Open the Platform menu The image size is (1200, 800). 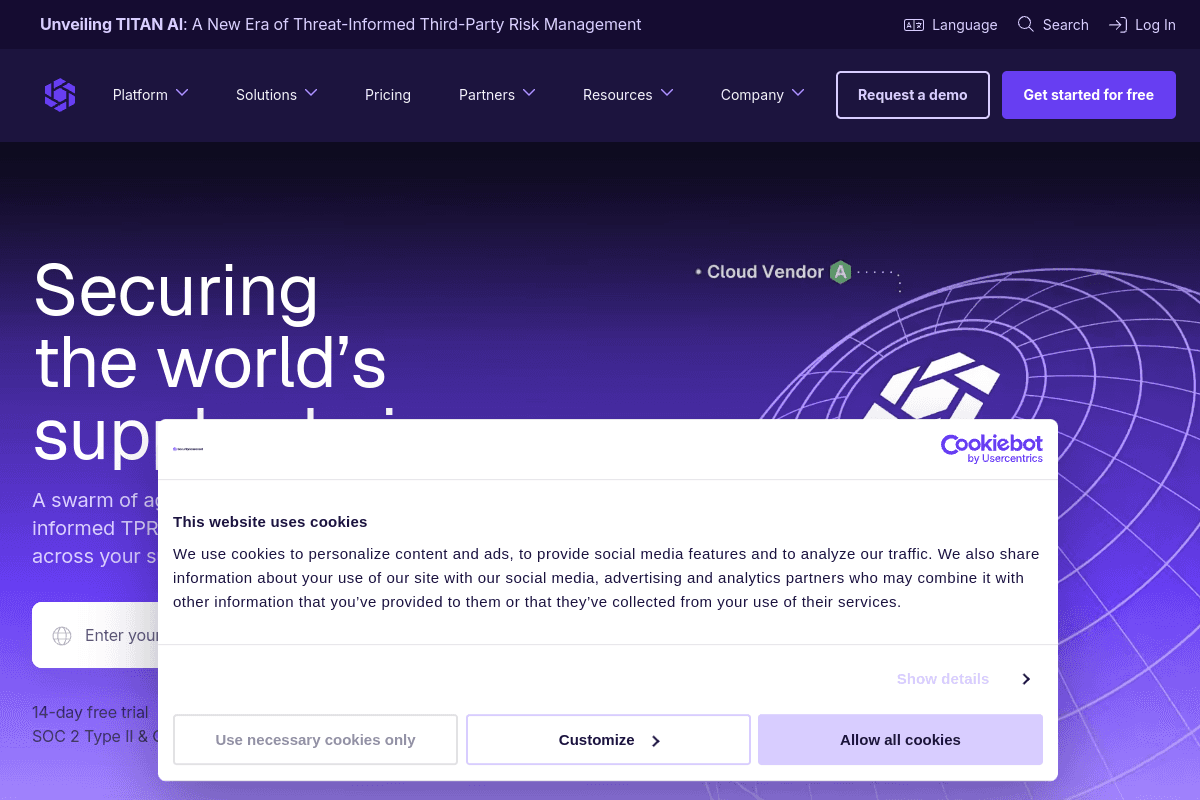coord(140,95)
